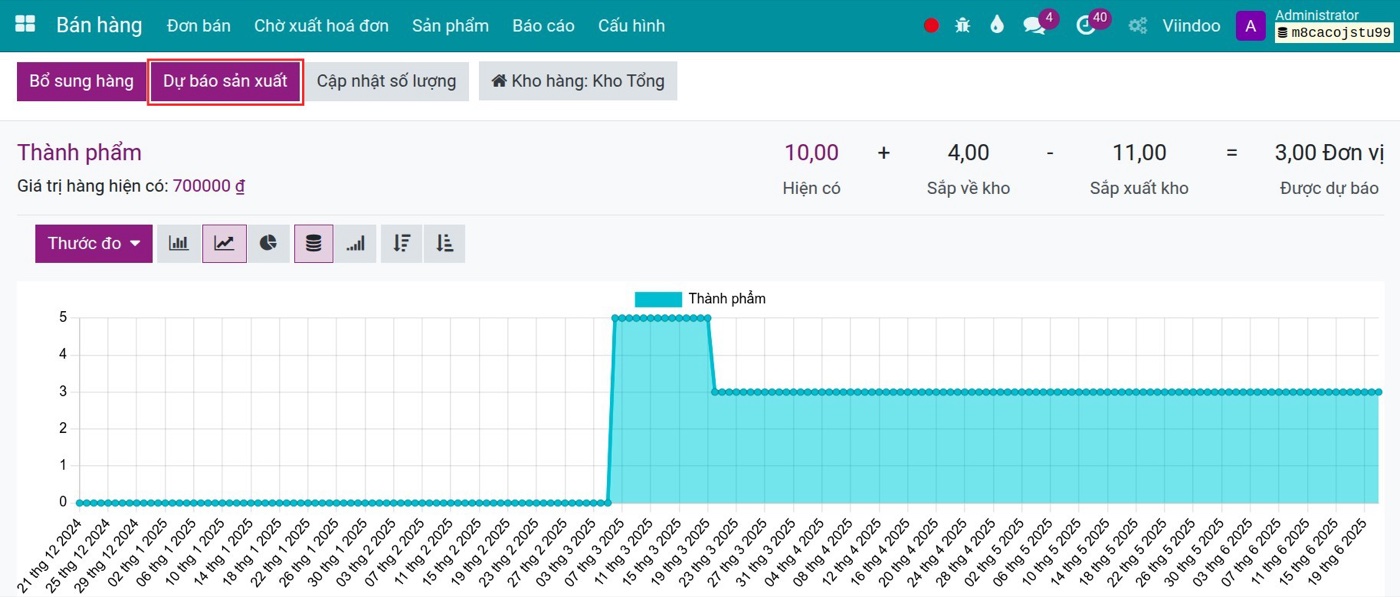Select the pie chart view
The image size is (1400, 597).
pos(268,243)
